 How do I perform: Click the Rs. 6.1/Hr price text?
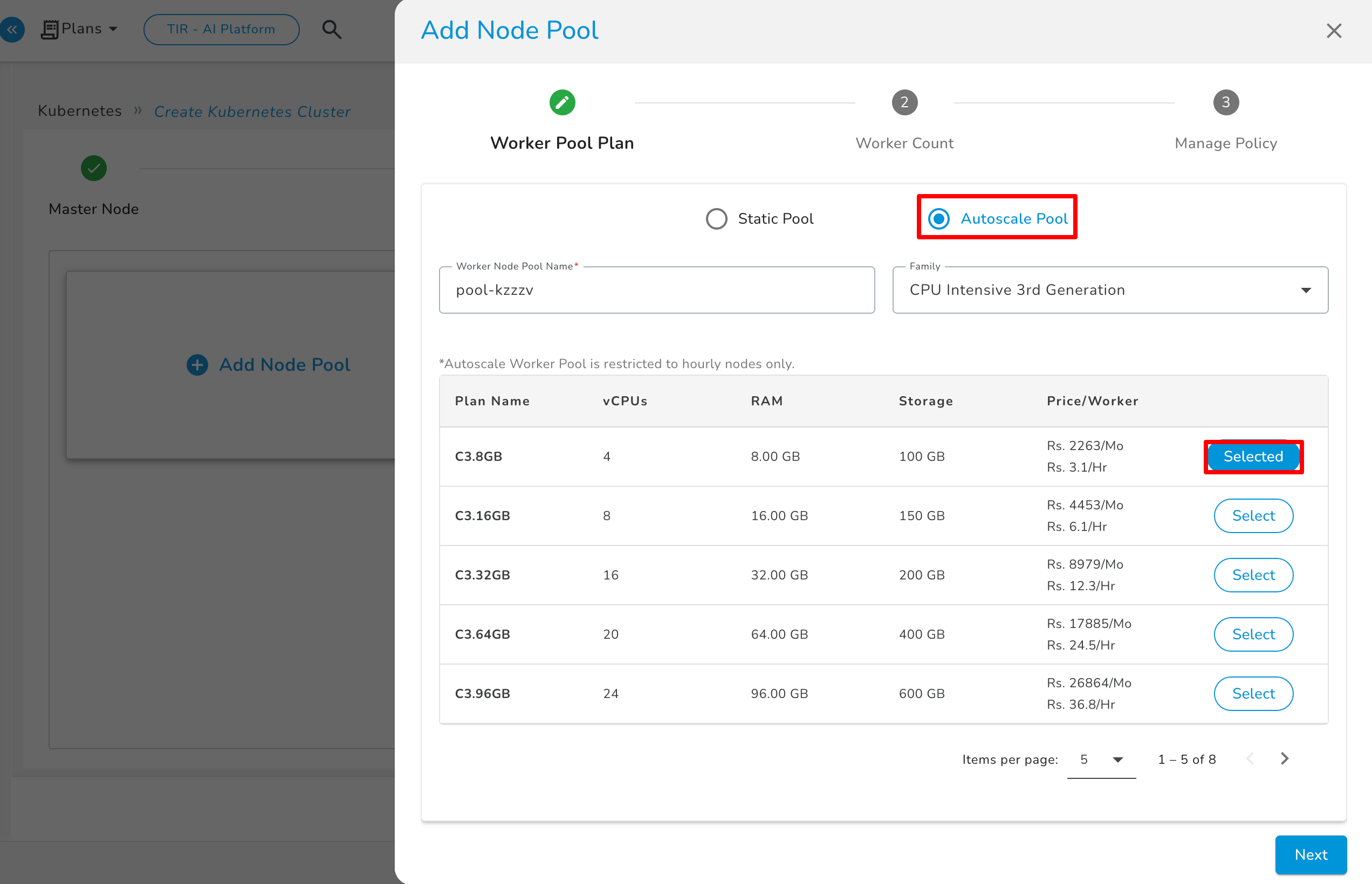[x=1076, y=527]
